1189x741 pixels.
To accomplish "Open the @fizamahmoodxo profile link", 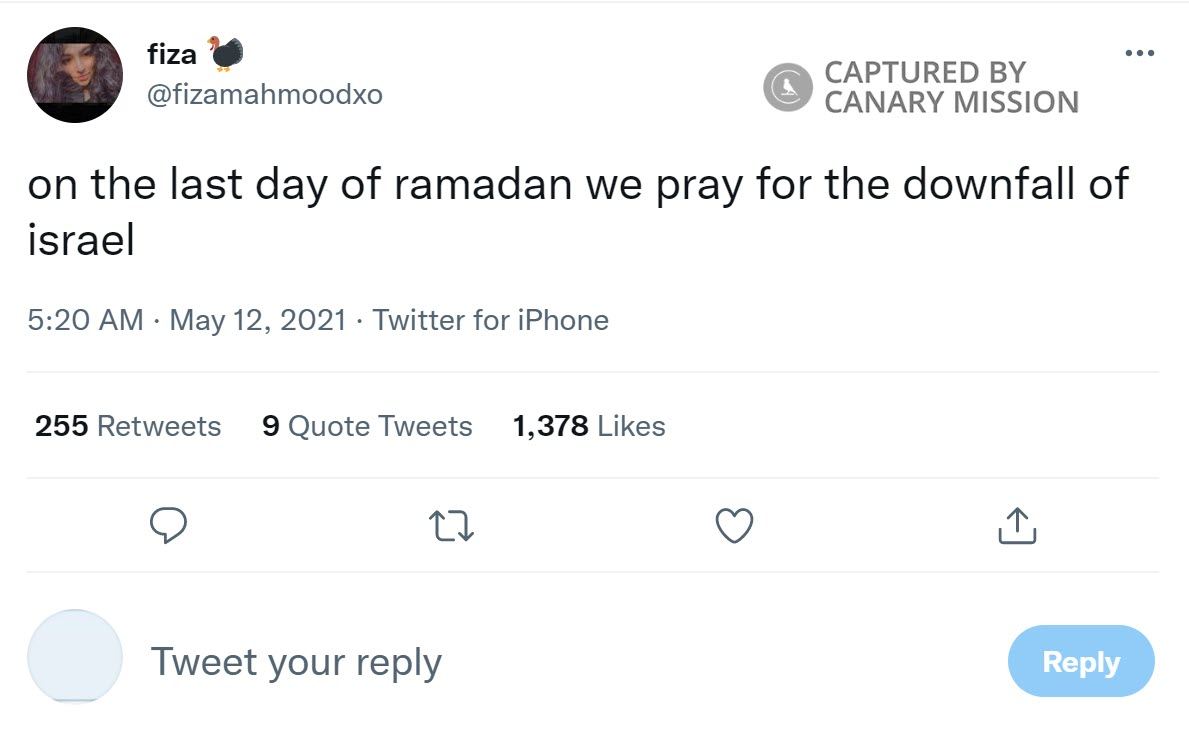I will tap(264, 94).
